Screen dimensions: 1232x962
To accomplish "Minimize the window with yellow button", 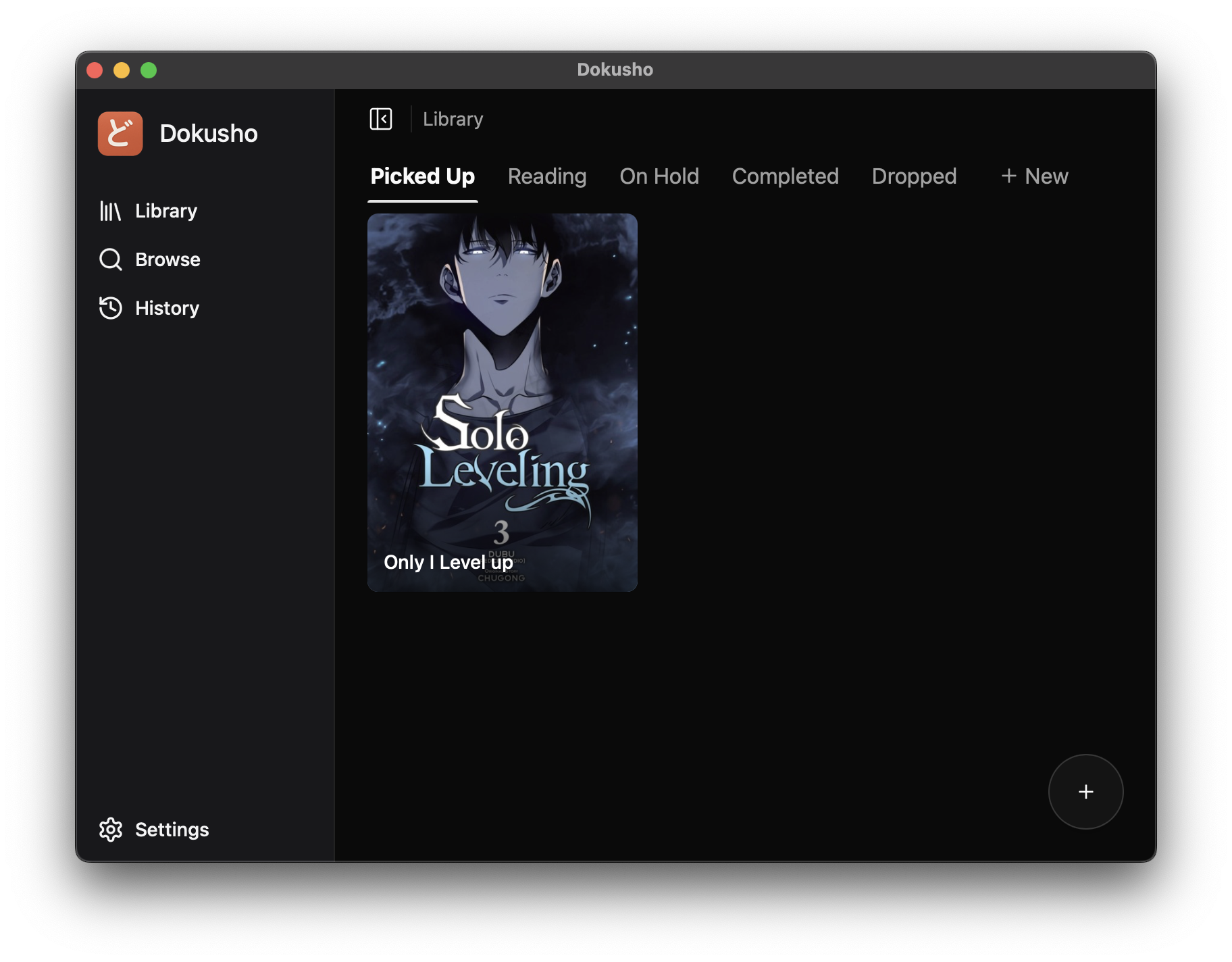I will (122, 70).
